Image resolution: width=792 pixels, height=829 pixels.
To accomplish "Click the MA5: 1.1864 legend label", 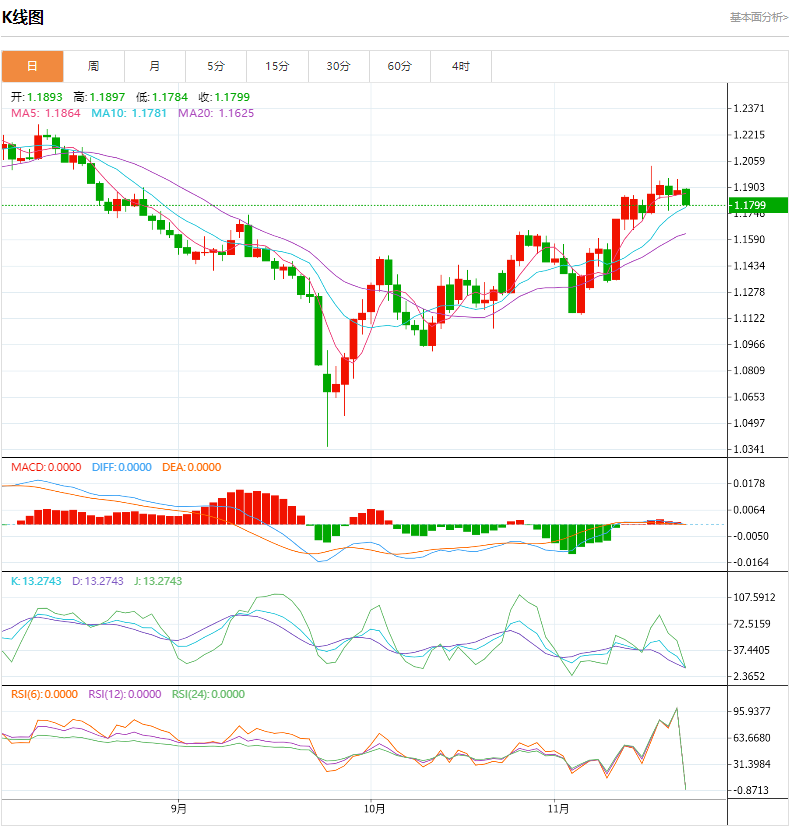I will [x=46, y=113].
